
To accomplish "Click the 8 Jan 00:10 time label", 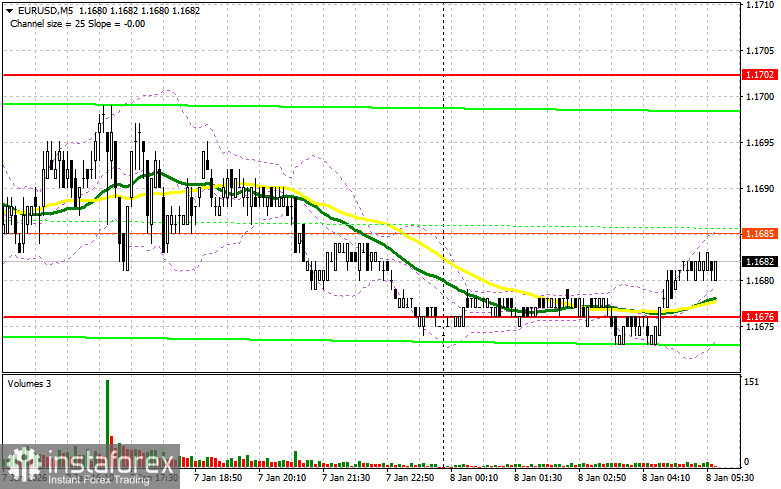I will [474, 478].
